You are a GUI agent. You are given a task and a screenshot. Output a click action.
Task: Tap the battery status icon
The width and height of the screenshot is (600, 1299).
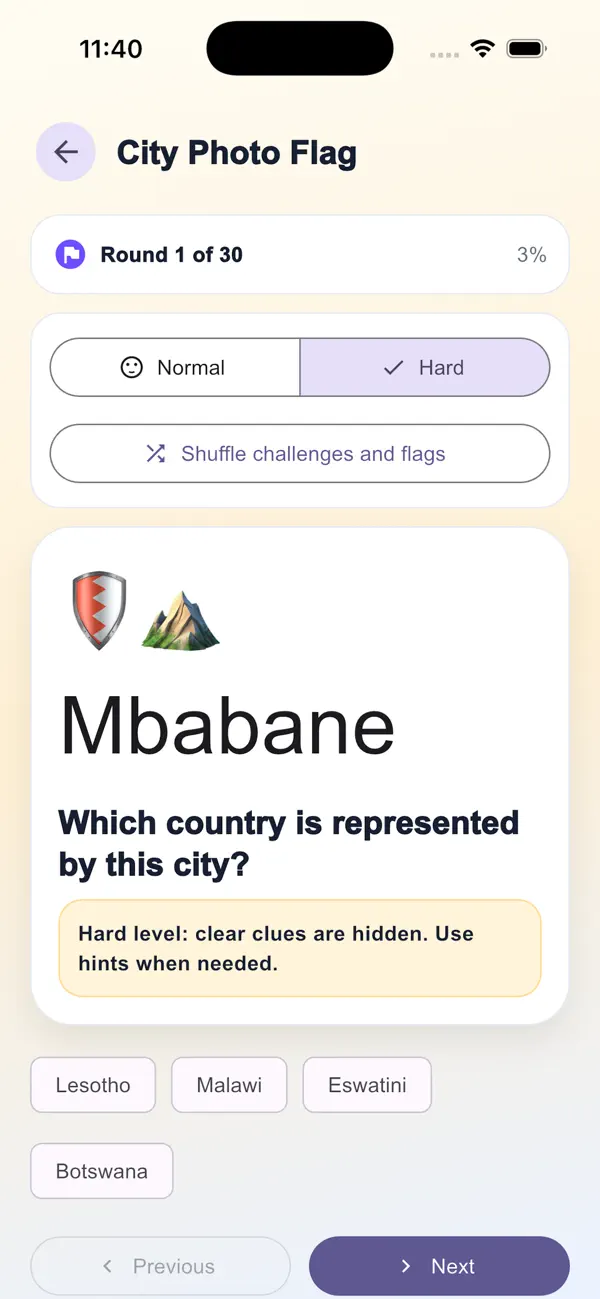[526, 49]
